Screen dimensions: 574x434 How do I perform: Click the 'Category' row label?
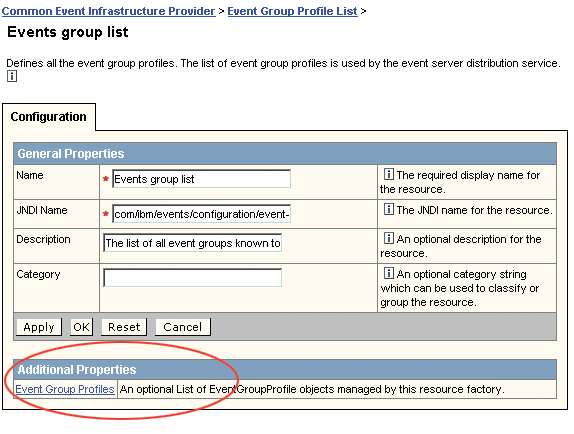tap(38, 274)
